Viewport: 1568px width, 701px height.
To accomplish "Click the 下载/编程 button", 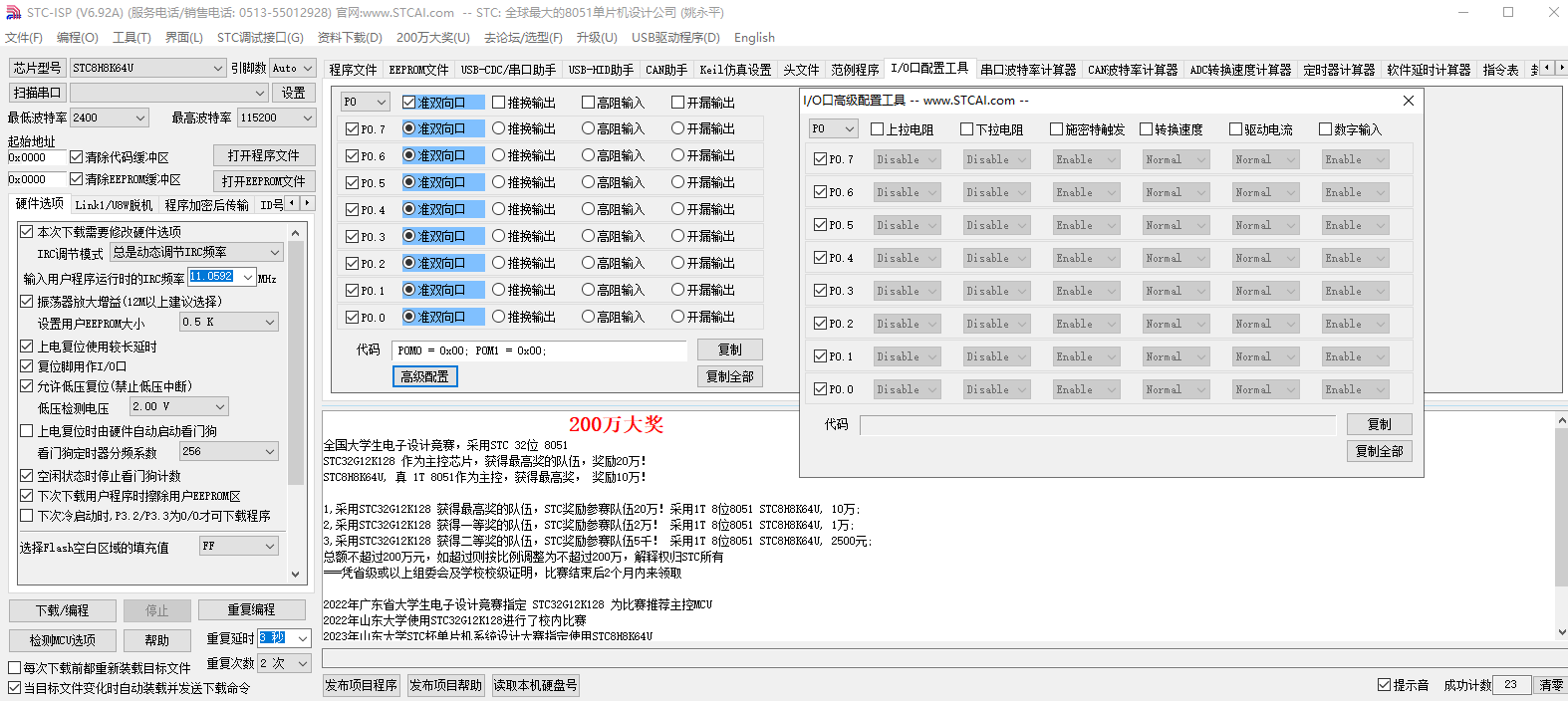I will 63,610.
